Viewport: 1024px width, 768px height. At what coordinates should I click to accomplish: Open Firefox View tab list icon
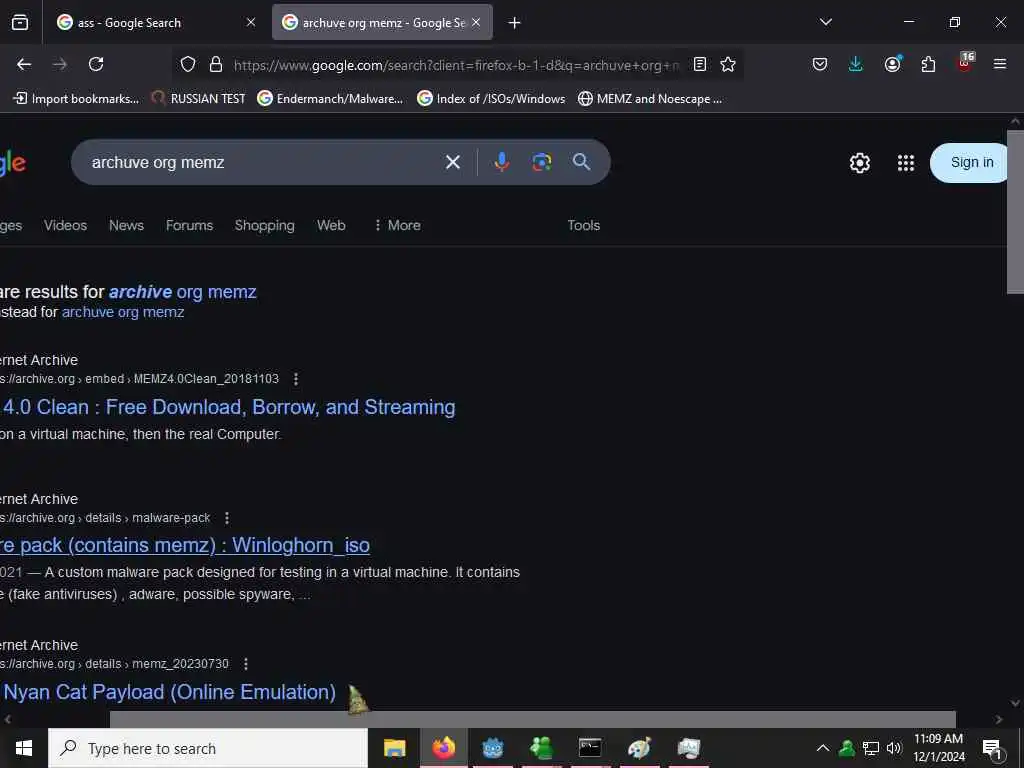(20, 23)
